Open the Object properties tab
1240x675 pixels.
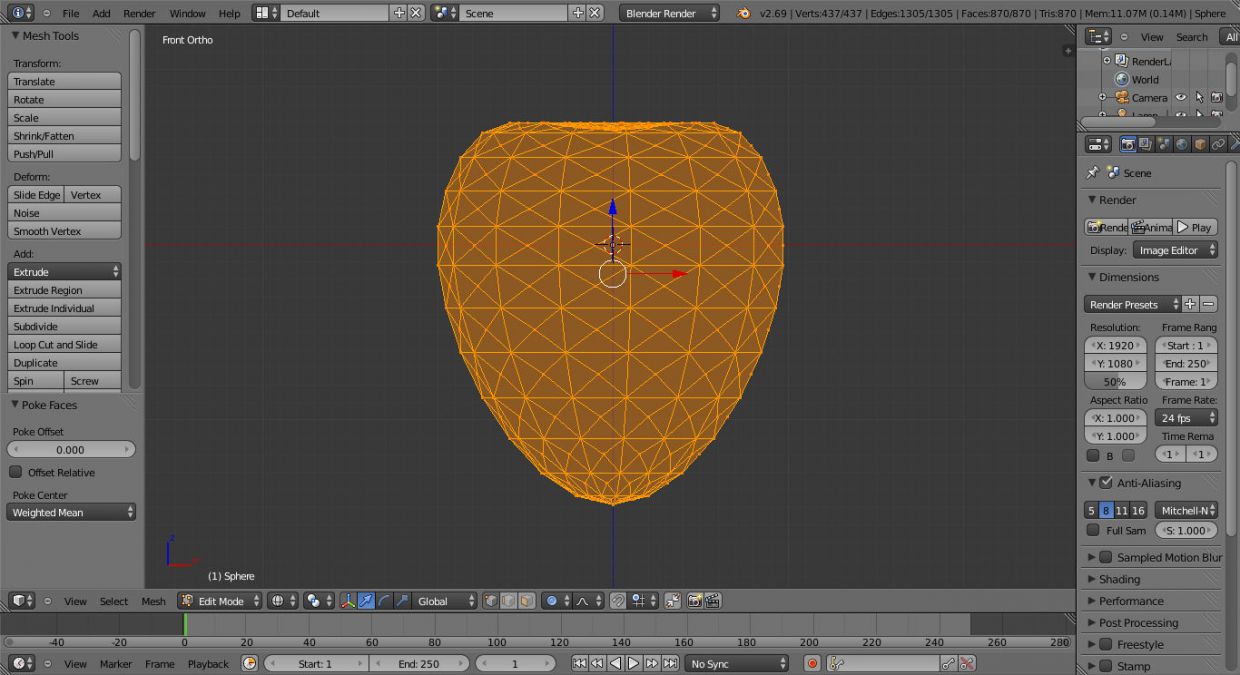pos(1200,144)
